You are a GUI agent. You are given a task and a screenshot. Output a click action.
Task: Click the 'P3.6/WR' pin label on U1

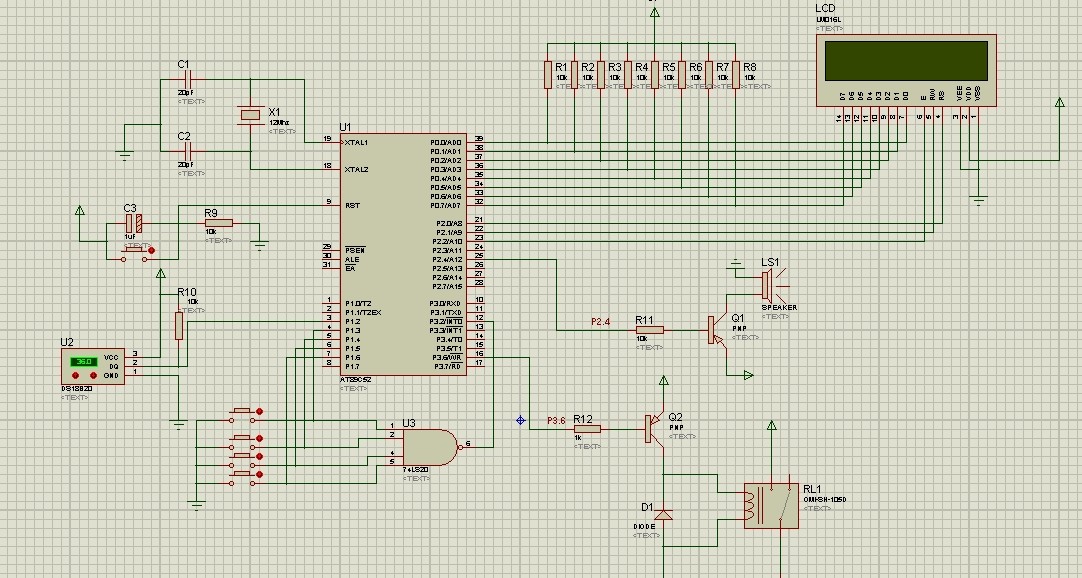coord(447,357)
